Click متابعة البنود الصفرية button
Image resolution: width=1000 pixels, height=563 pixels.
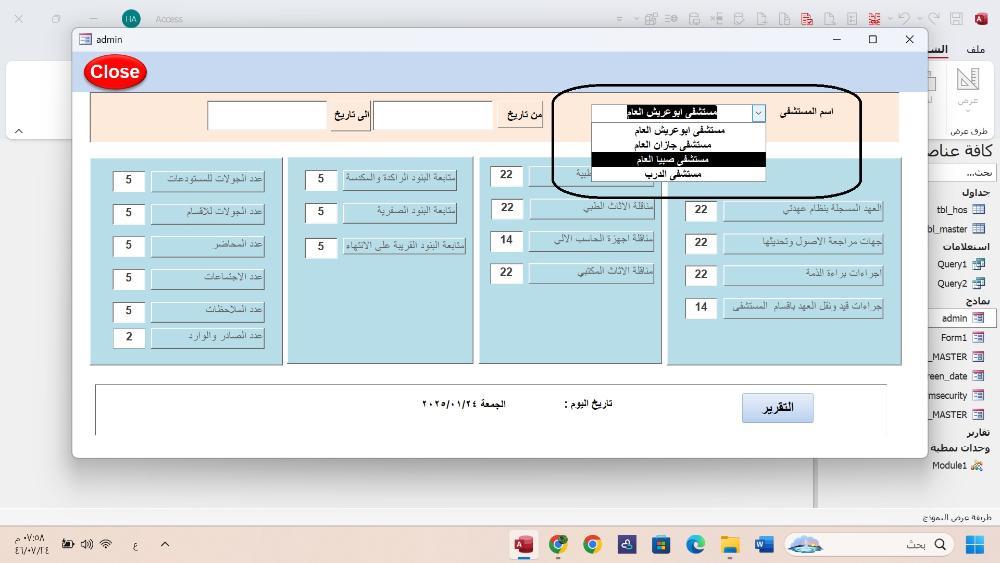tap(400, 211)
